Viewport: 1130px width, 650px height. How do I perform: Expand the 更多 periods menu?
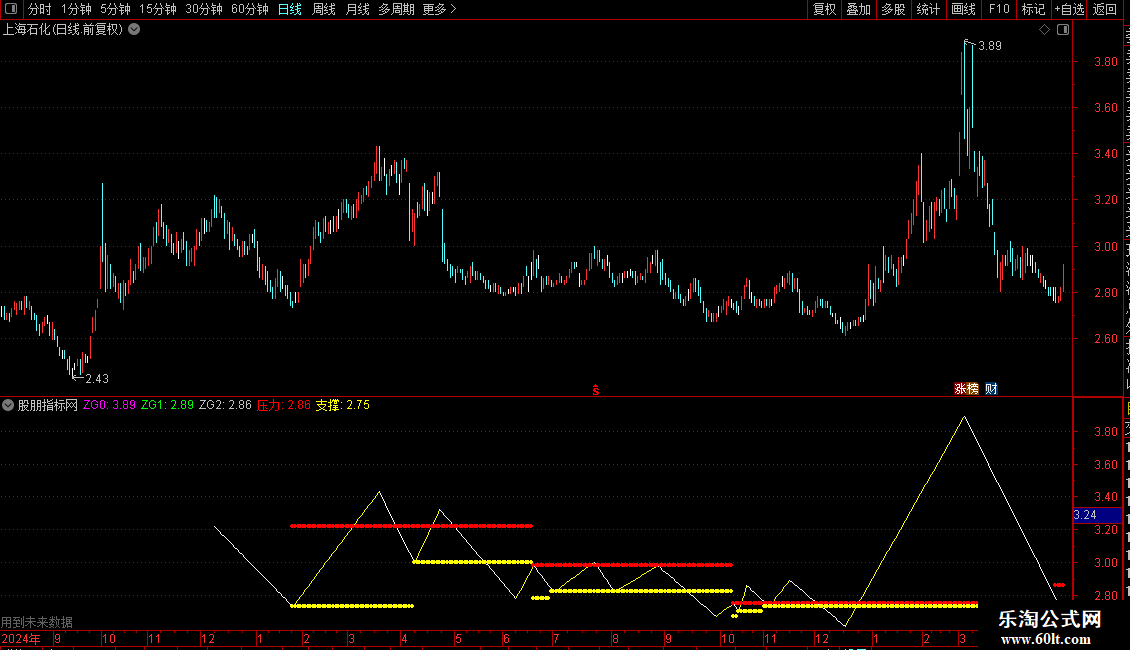(440, 9)
